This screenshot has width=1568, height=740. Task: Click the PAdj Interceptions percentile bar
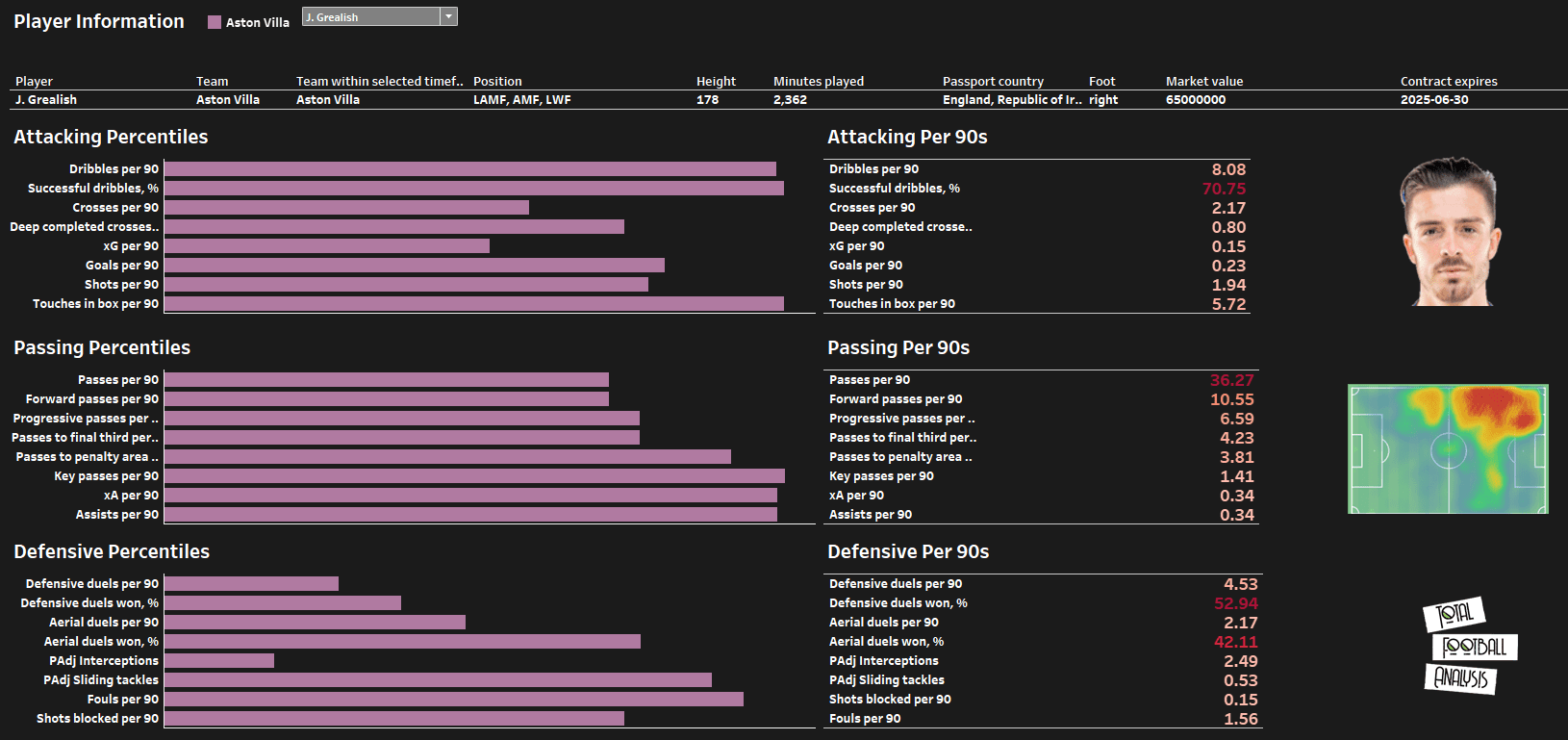tap(219, 661)
